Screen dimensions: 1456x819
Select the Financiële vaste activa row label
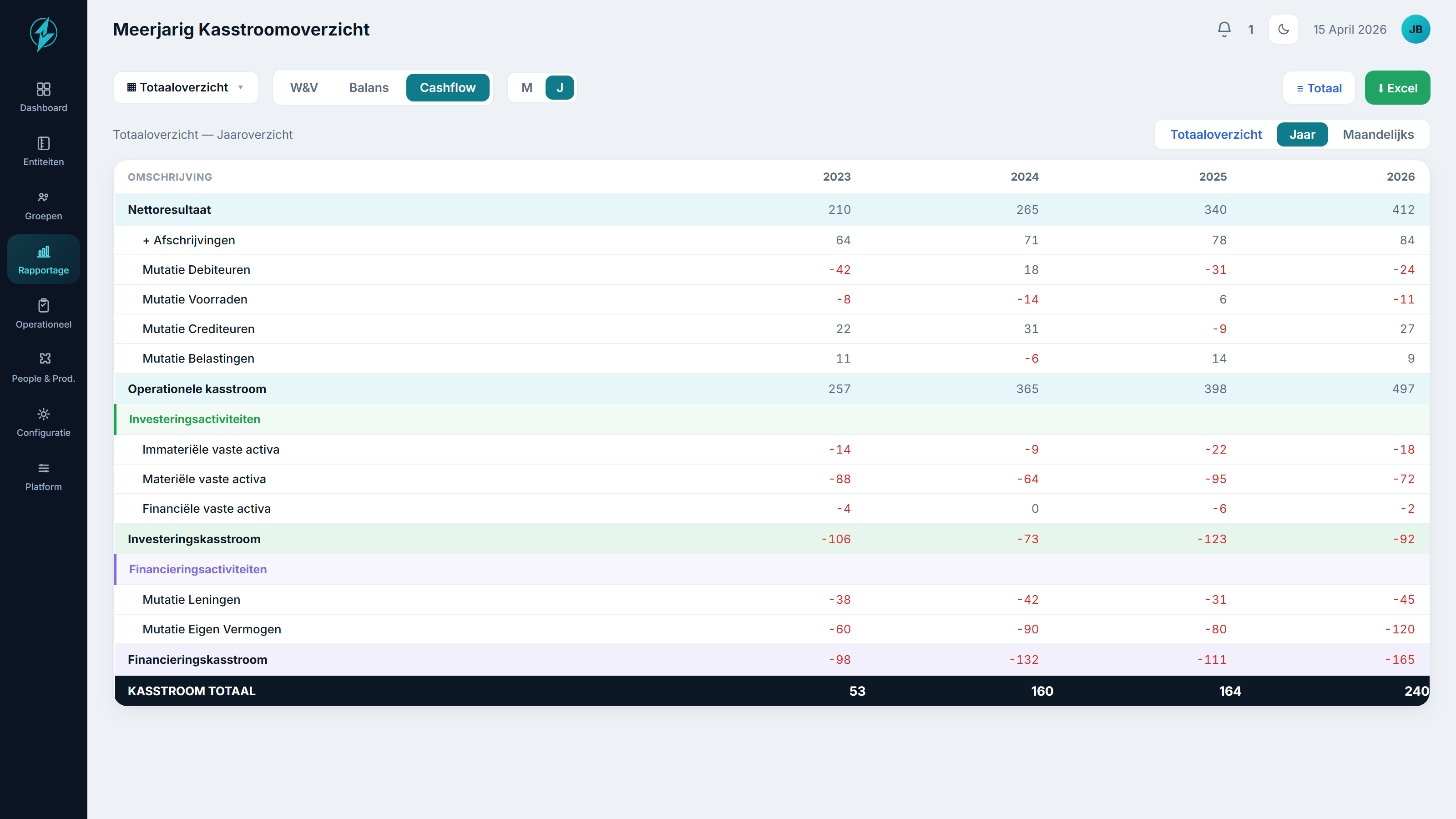click(x=206, y=509)
